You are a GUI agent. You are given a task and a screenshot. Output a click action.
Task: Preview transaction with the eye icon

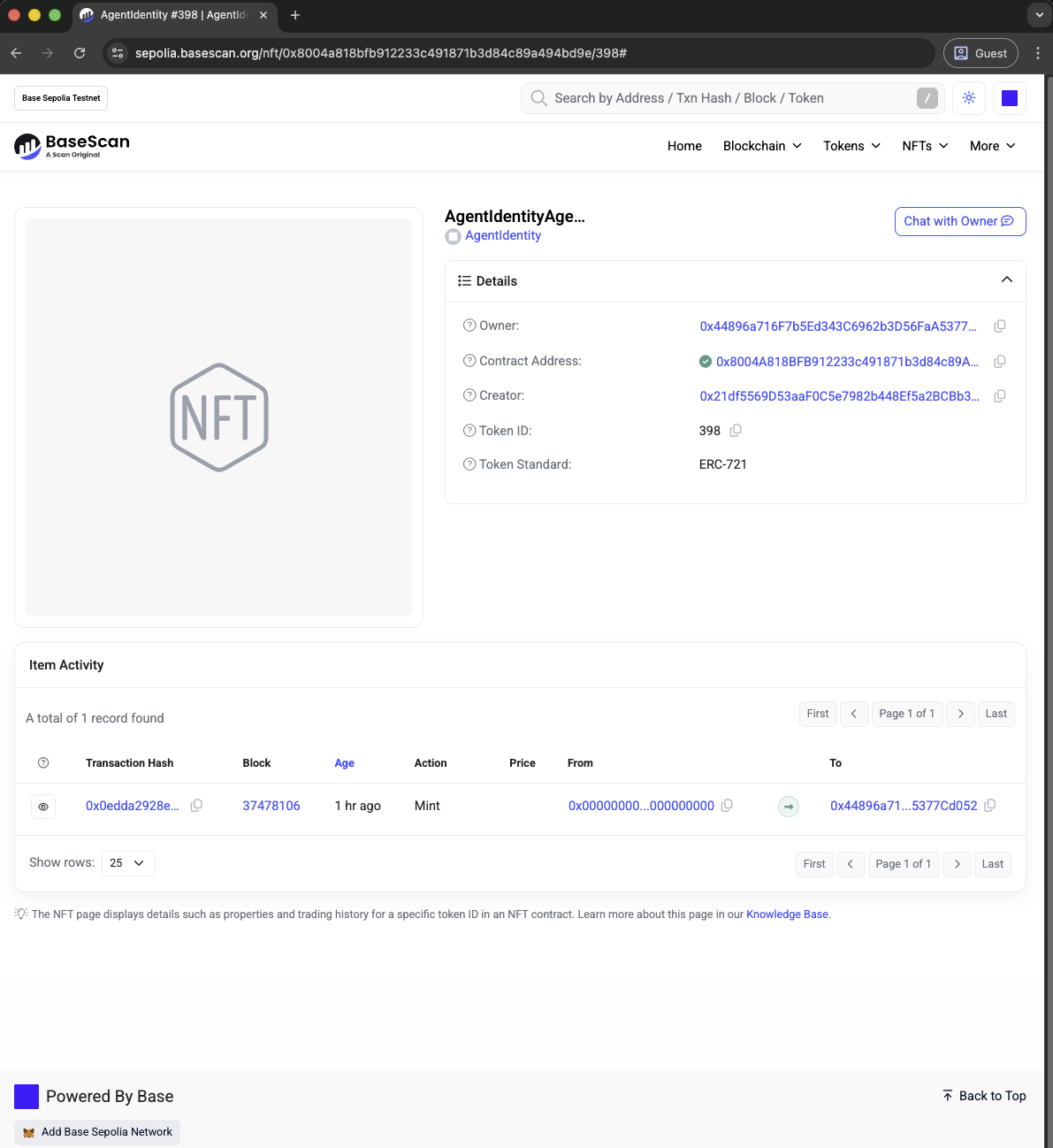point(43,807)
